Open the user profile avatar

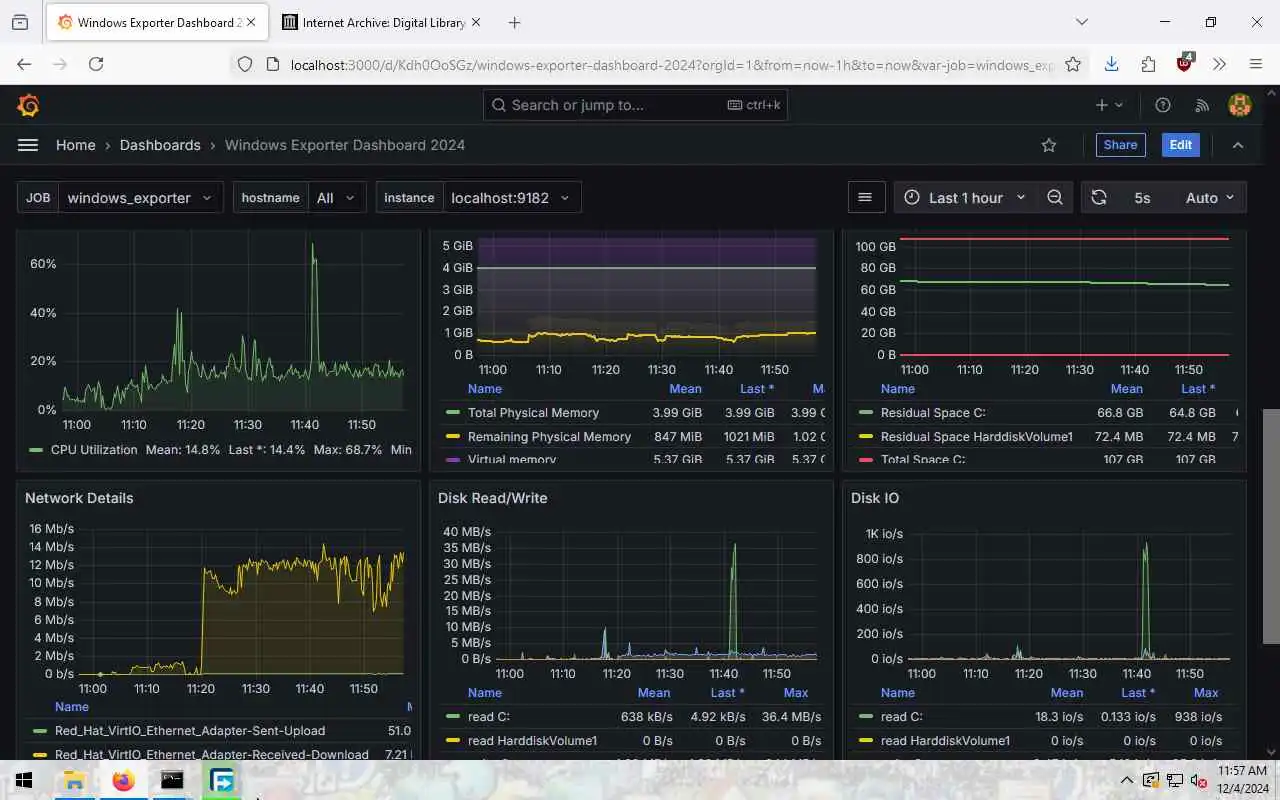[1240, 105]
